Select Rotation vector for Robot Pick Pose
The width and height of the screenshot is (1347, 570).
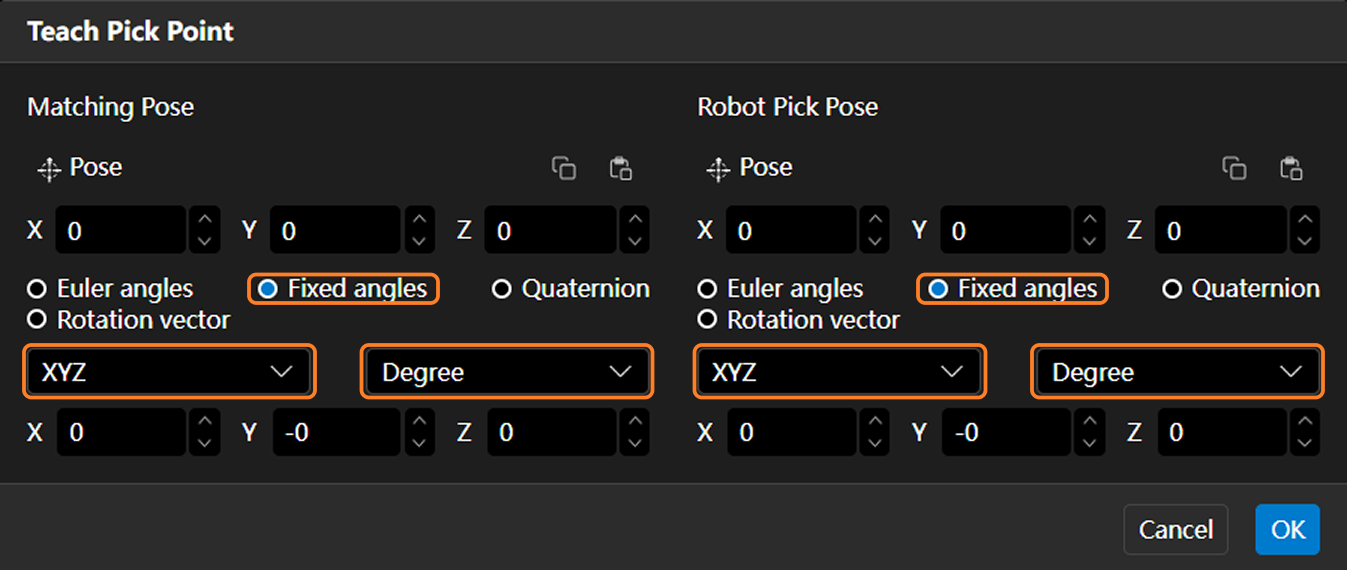pyautogui.click(x=708, y=320)
